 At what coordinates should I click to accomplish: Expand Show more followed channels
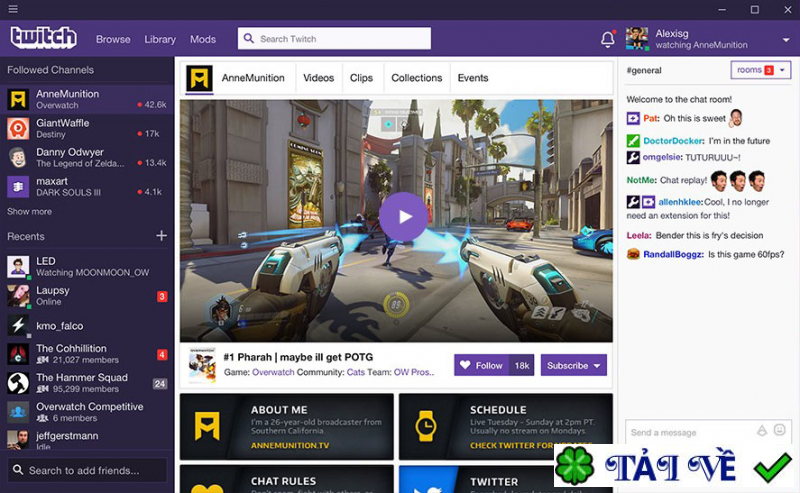coord(29,211)
